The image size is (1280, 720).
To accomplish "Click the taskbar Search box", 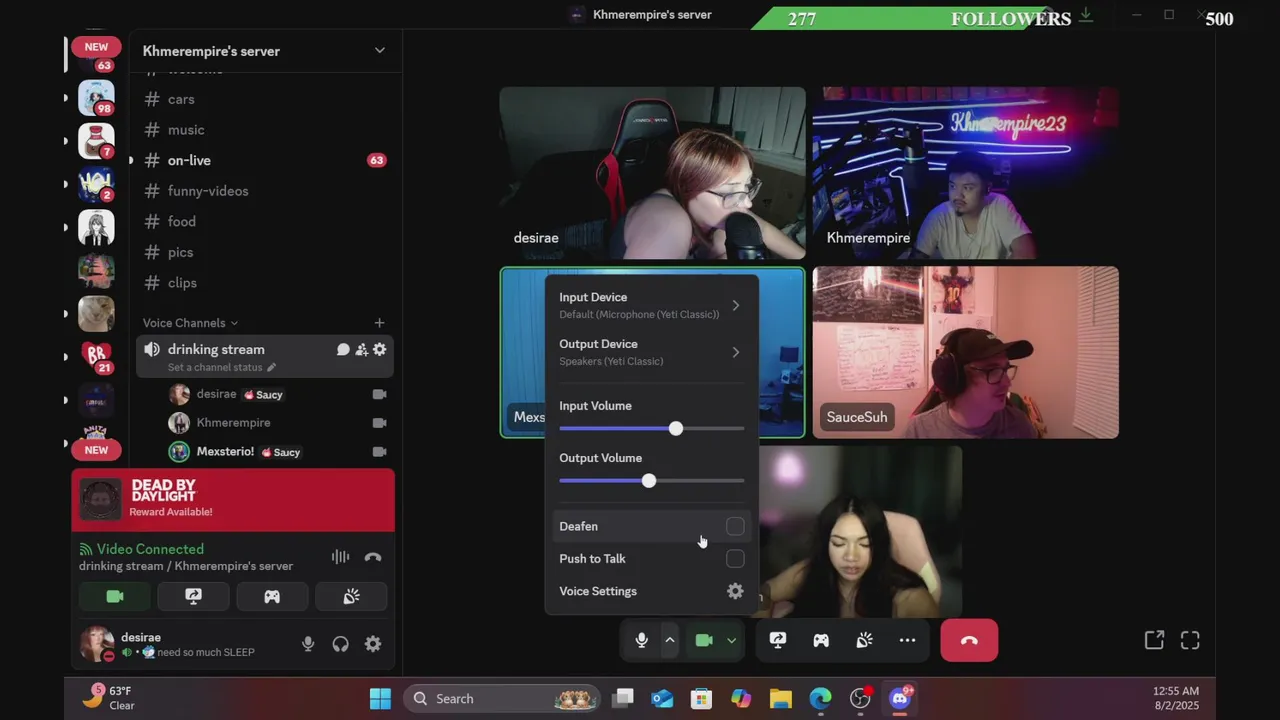I will [x=501, y=699].
